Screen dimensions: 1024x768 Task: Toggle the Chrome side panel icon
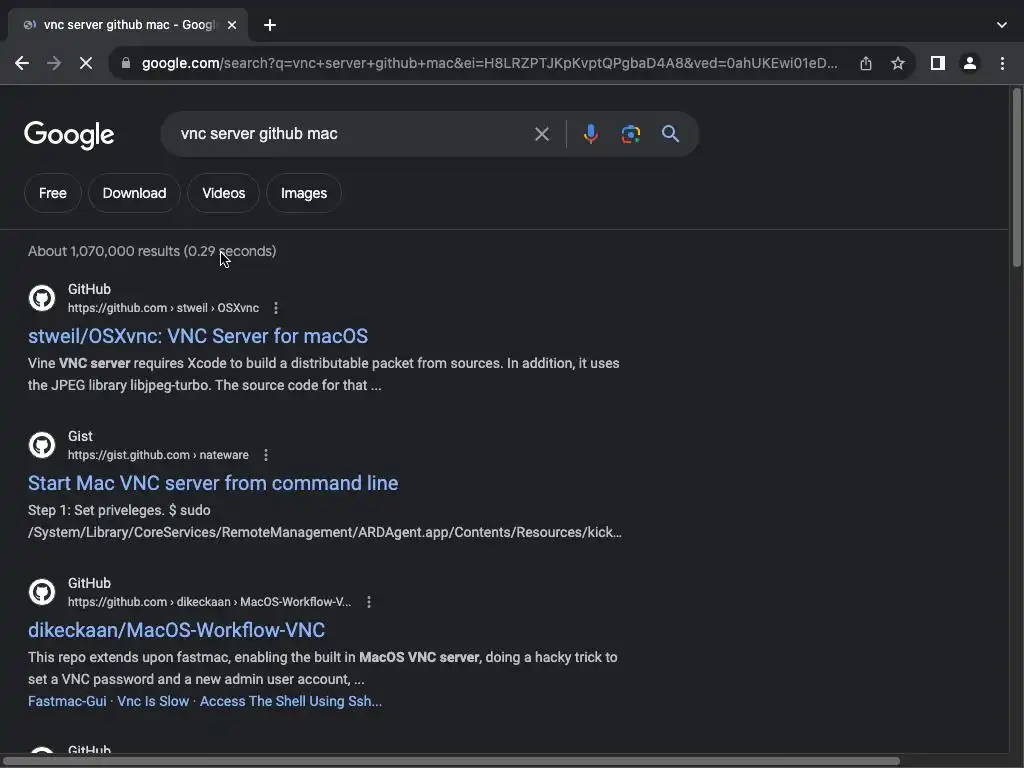click(x=938, y=63)
